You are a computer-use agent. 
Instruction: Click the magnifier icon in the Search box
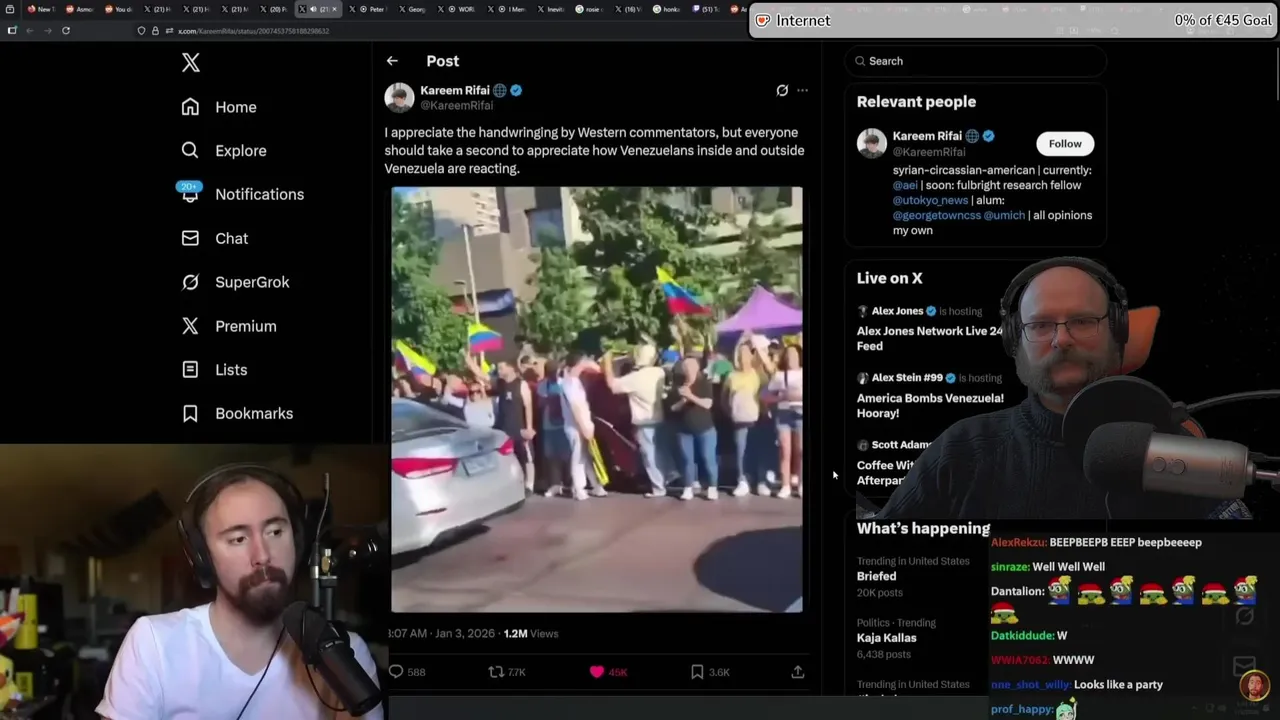pos(860,61)
